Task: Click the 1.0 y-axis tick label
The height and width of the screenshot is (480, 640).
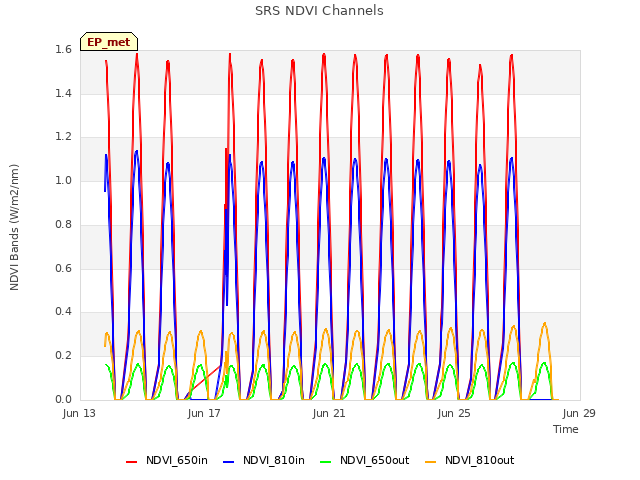Action: 63,180
